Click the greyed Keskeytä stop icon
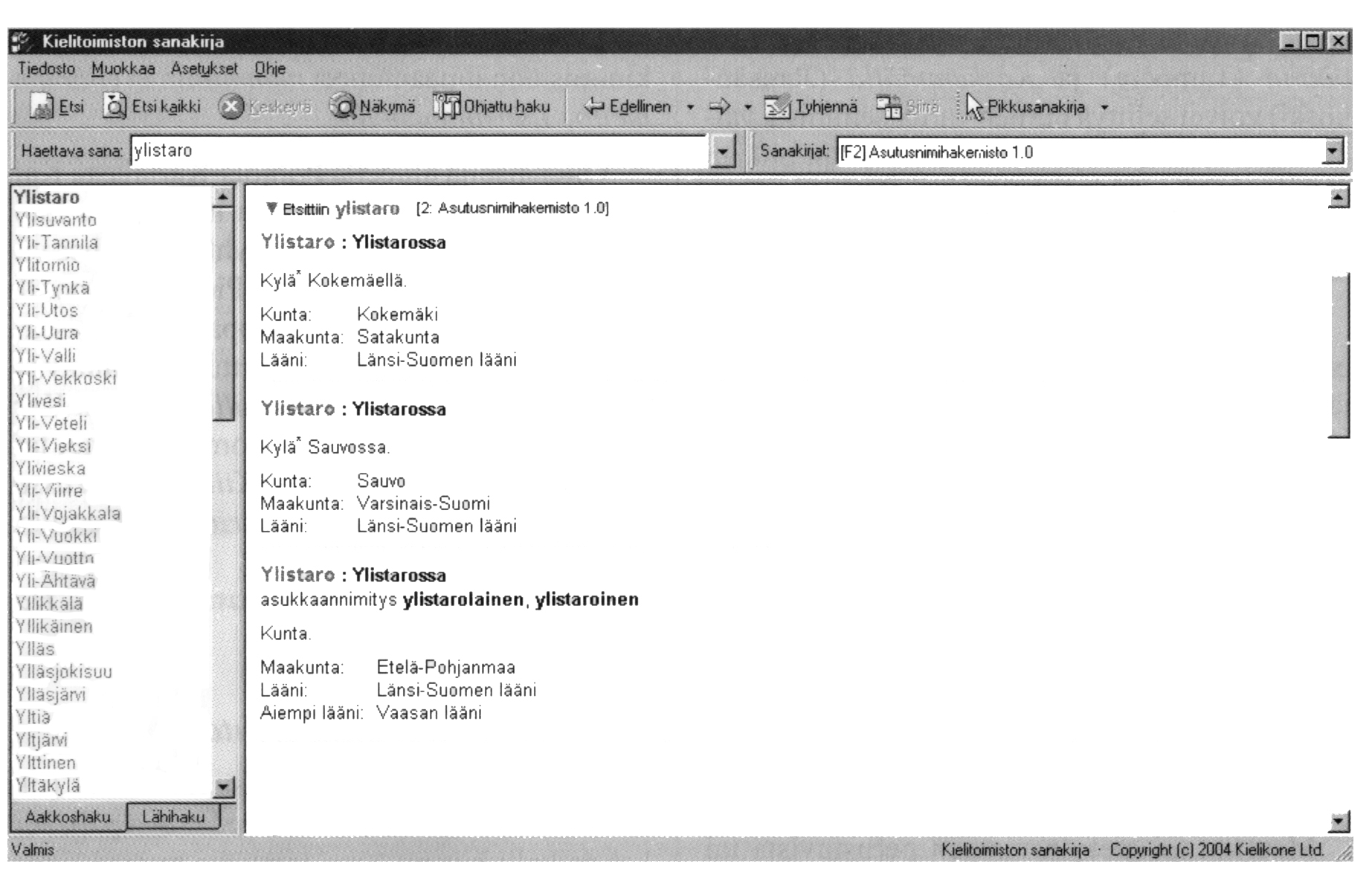The image size is (1372, 884). pyautogui.click(x=231, y=107)
